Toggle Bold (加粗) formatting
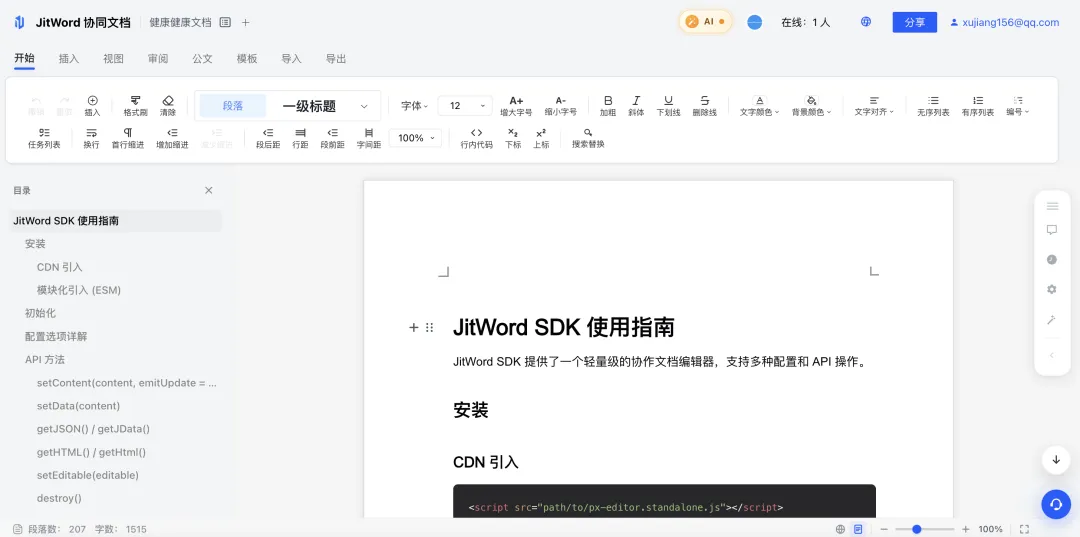The height and width of the screenshot is (537, 1080). 608,105
